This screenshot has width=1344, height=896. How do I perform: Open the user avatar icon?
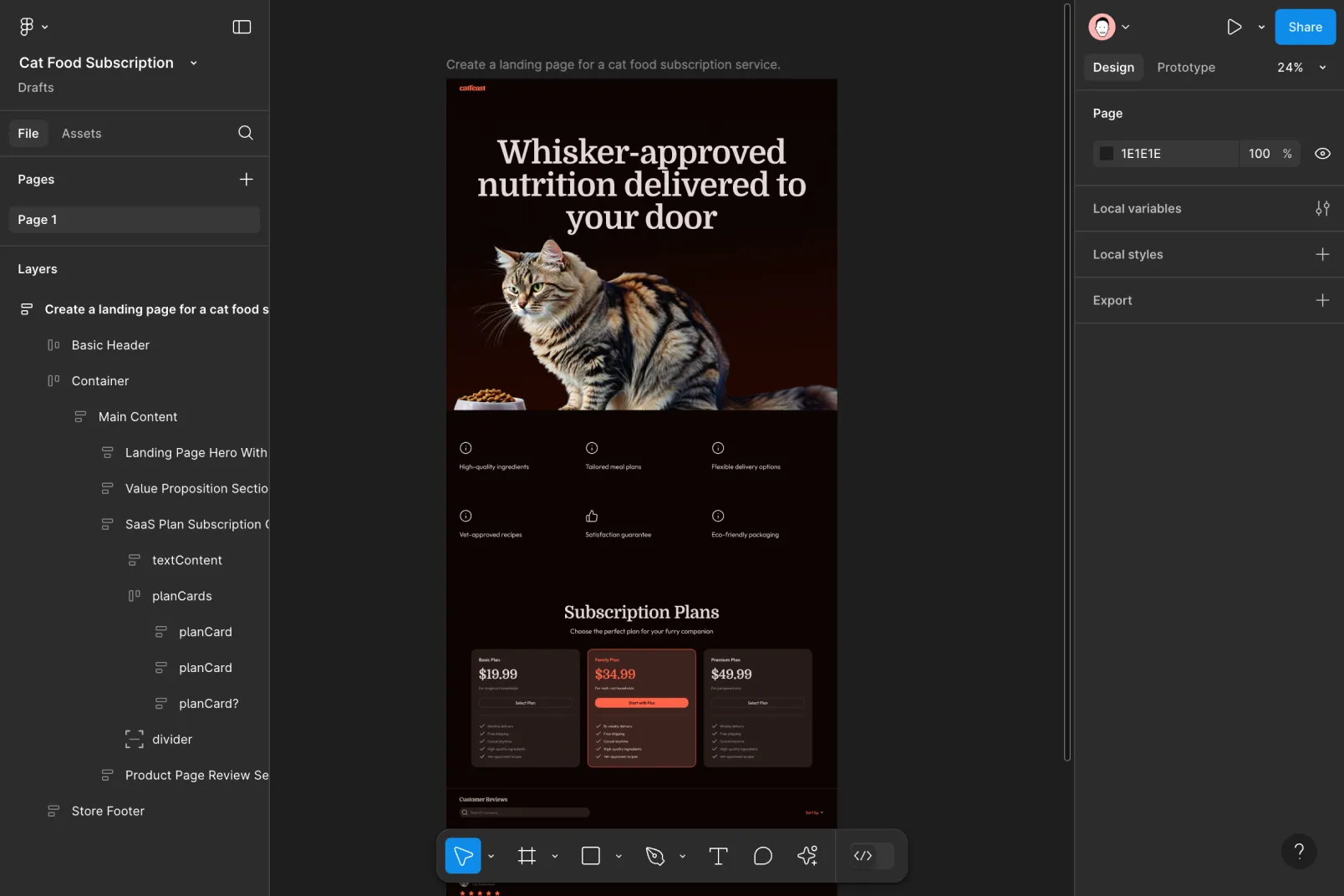pos(1102,27)
